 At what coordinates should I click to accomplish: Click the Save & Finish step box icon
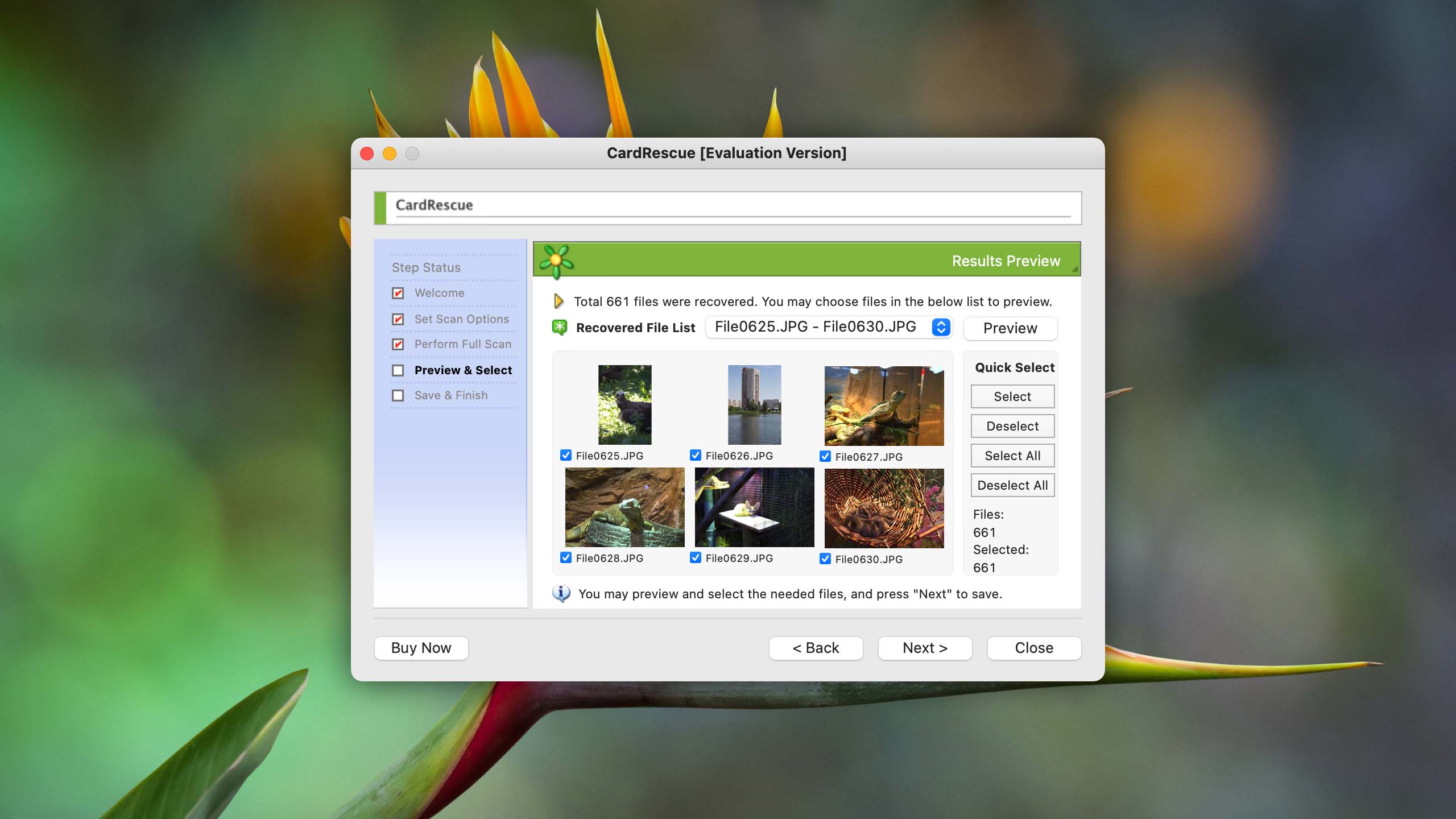point(398,395)
